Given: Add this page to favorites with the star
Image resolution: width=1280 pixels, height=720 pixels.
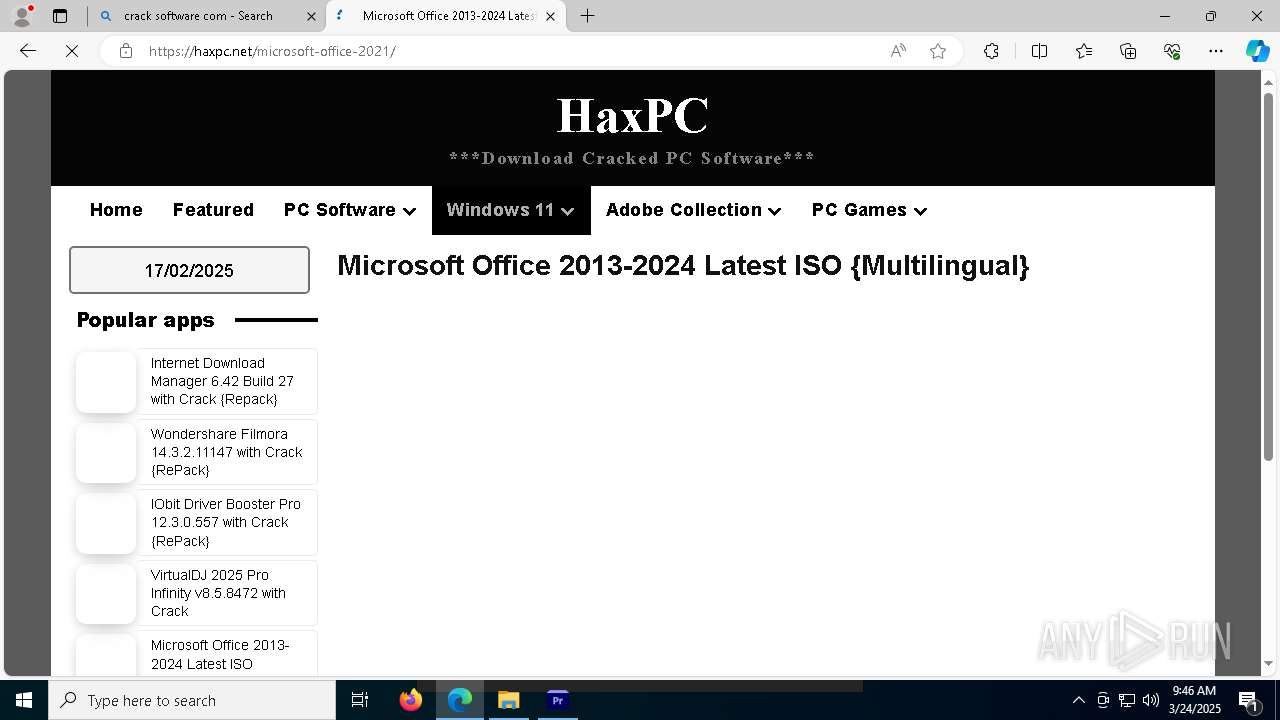Looking at the screenshot, I should coord(938,51).
